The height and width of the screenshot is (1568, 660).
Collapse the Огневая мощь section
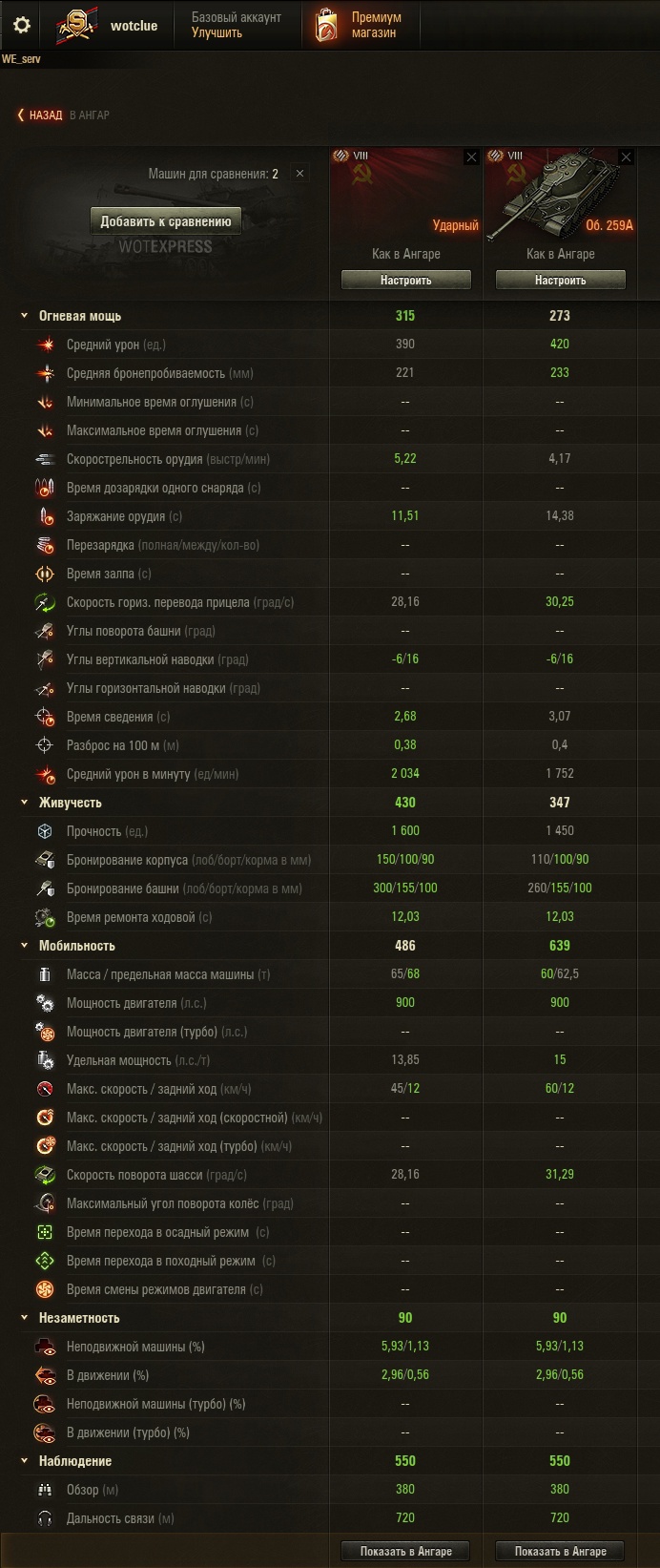(x=25, y=316)
